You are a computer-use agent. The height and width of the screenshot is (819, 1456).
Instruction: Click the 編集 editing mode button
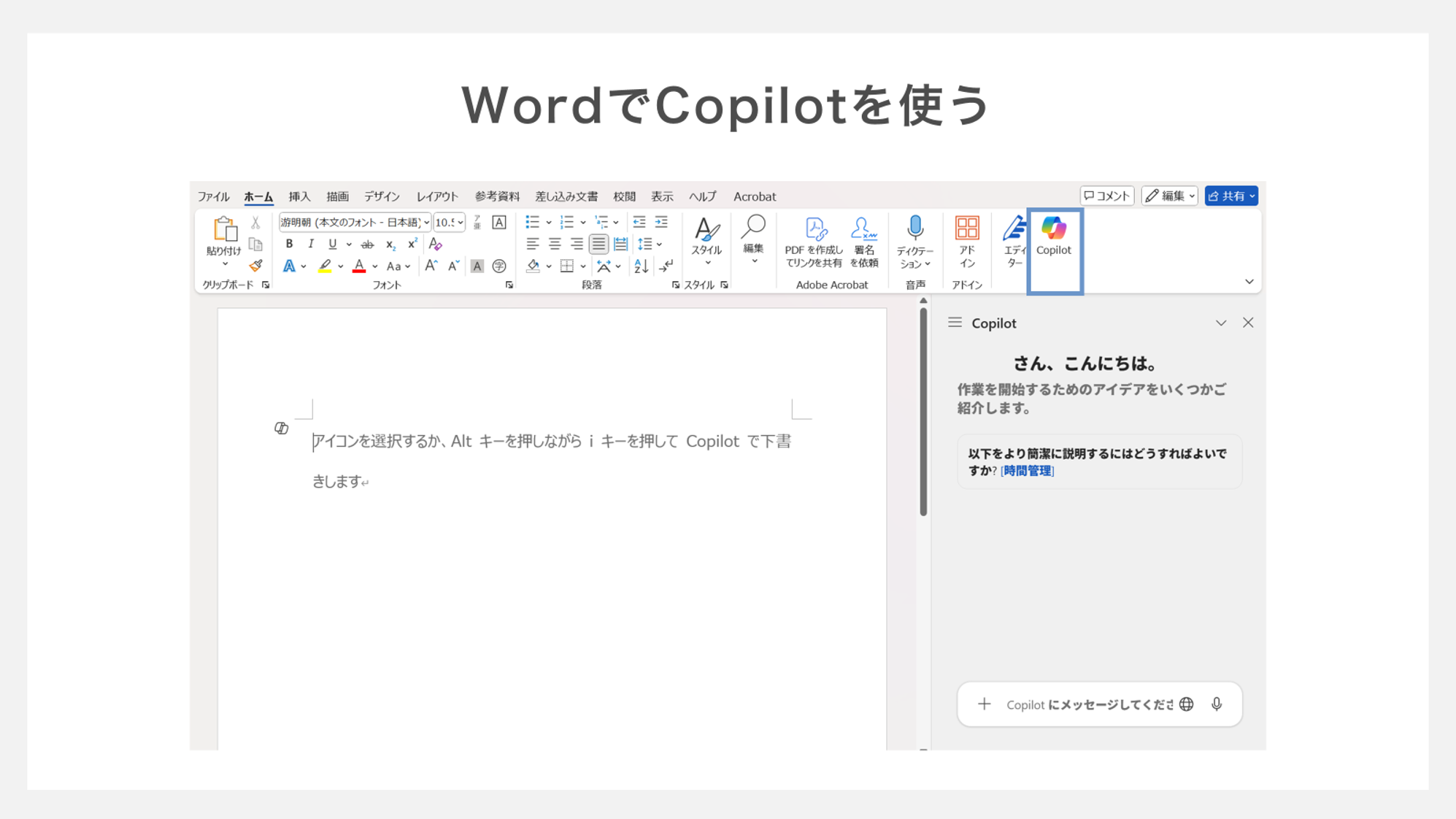click(1170, 196)
